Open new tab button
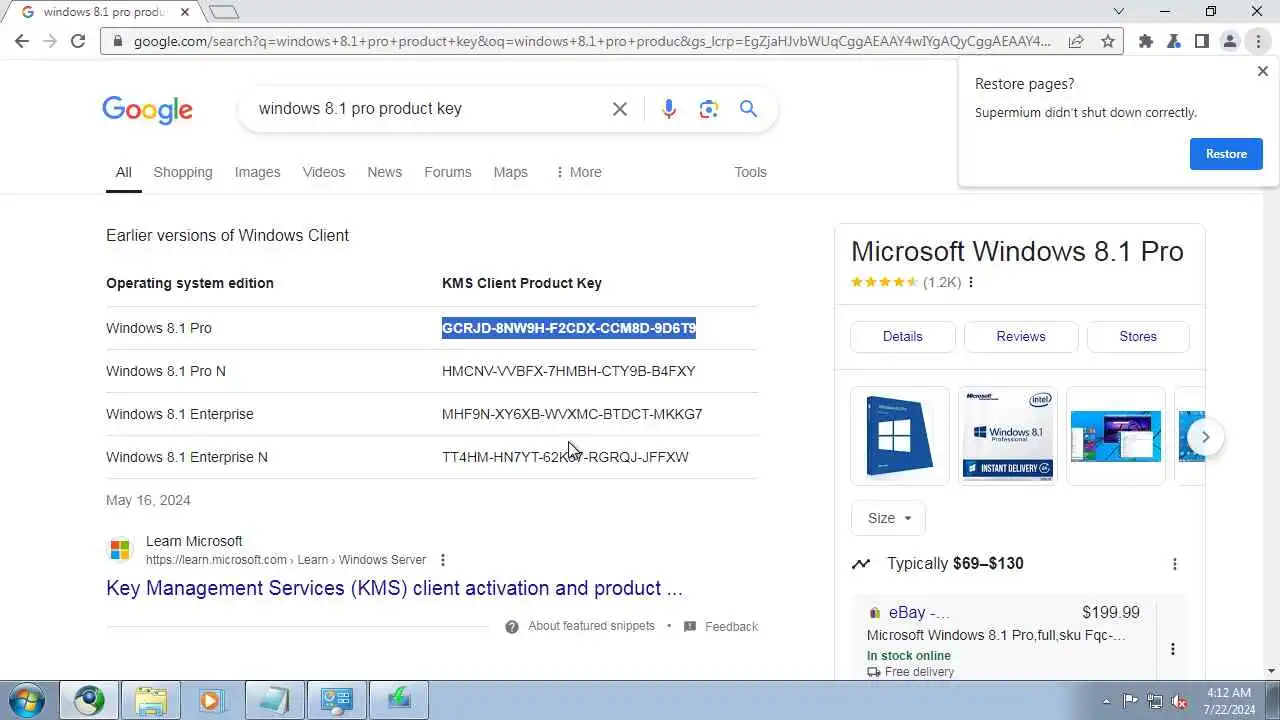Image resolution: width=1280 pixels, height=720 pixels. click(224, 12)
